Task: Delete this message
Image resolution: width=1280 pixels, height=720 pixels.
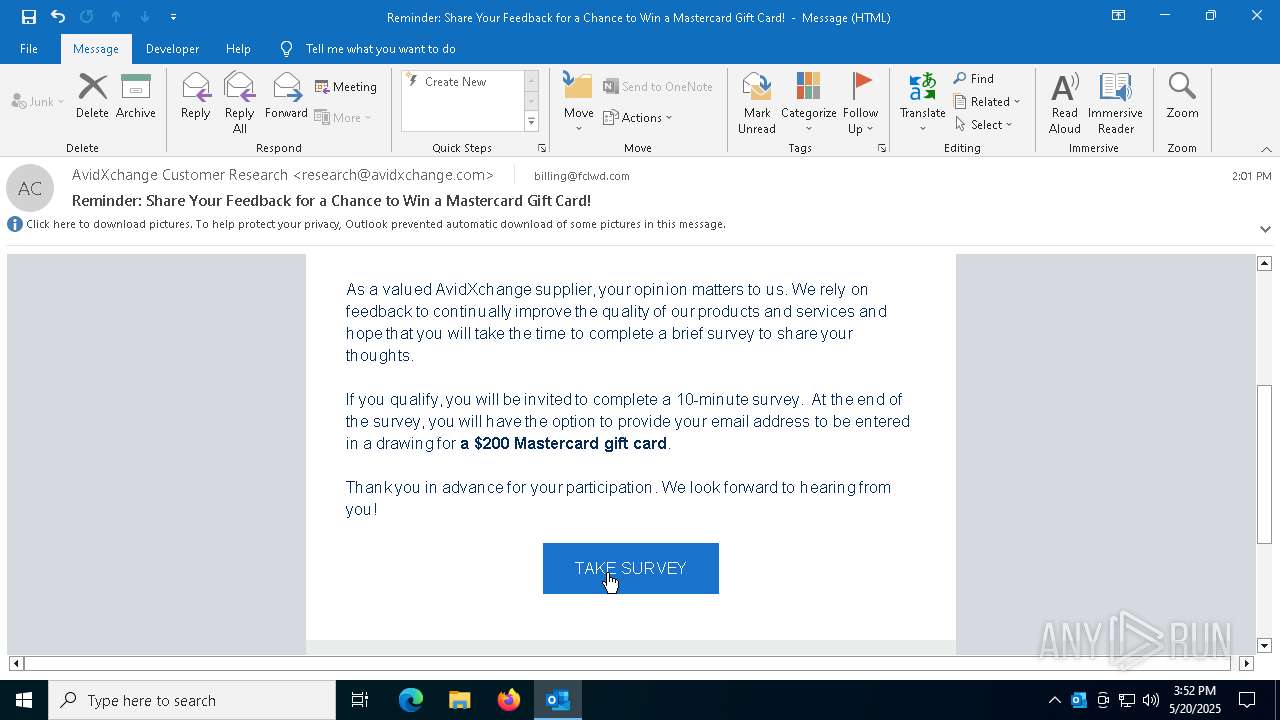Action: (x=92, y=96)
